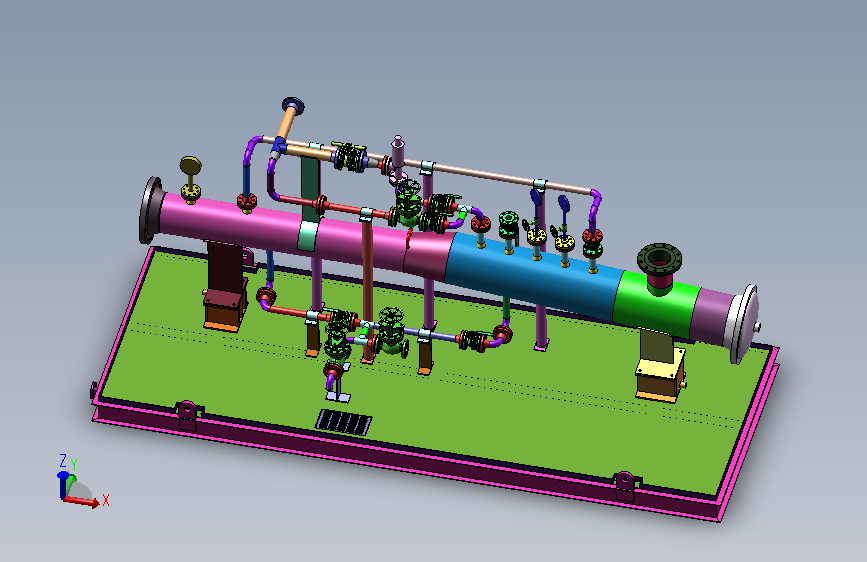Select the light purple end section near the right flange
This screenshot has width=867, height=562.
[x=712, y=315]
